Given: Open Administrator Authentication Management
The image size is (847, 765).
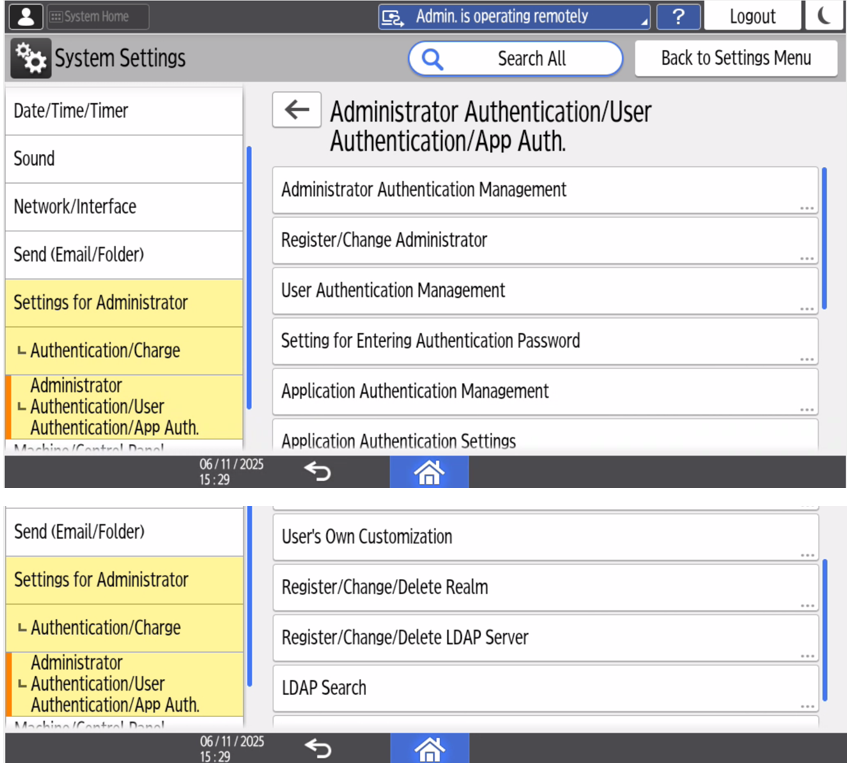Looking at the screenshot, I should (x=545, y=190).
